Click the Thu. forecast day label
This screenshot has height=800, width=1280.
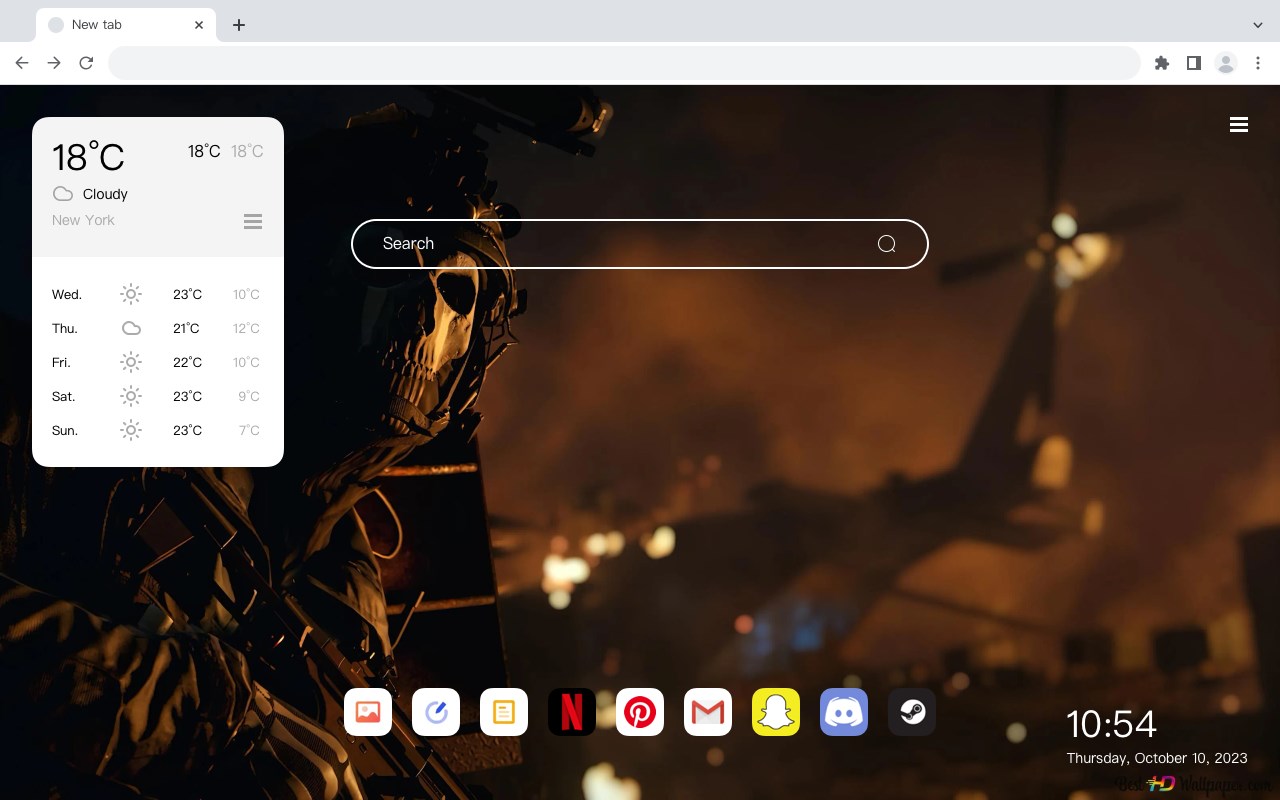(x=65, y=328)
